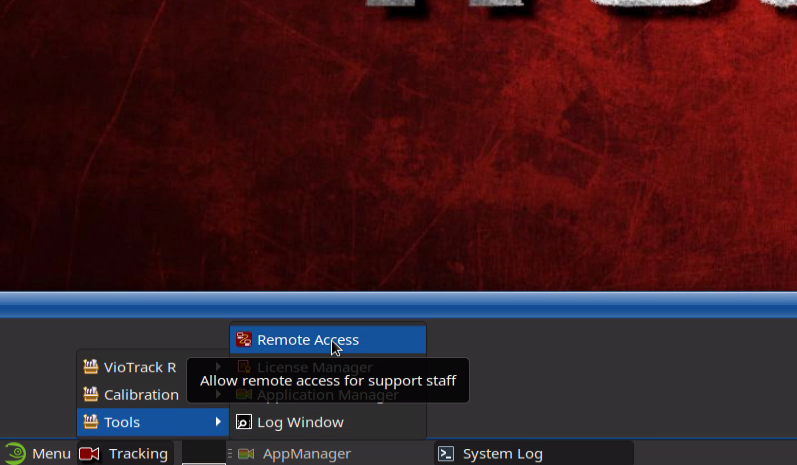Open the Calibration submenu entry
The width and height of the screenshot is (797, 465).
click(x=141, y=394)
